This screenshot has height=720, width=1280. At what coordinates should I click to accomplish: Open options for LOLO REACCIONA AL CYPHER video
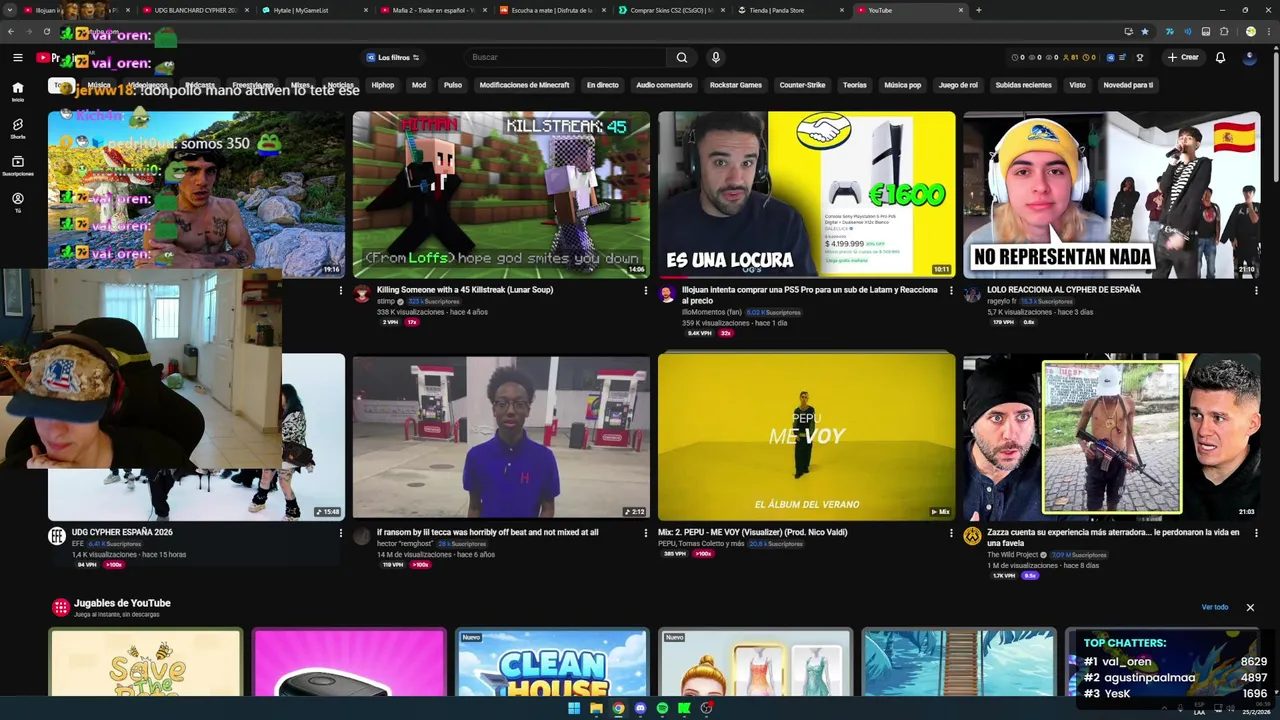1256,291
